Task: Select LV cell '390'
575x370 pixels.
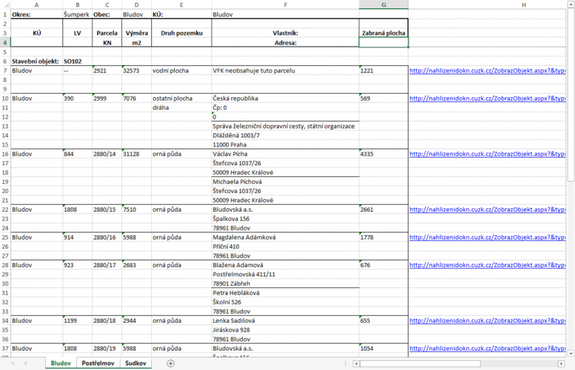Action: [x=77, y=98]
